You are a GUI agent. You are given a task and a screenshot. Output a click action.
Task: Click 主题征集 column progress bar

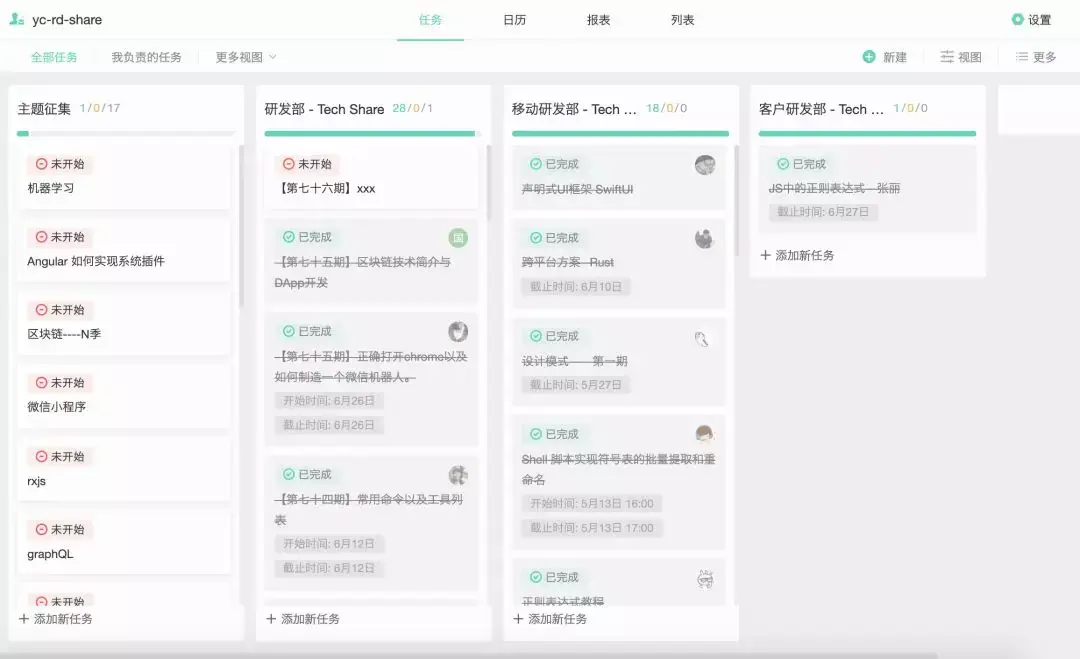(126, 134)
